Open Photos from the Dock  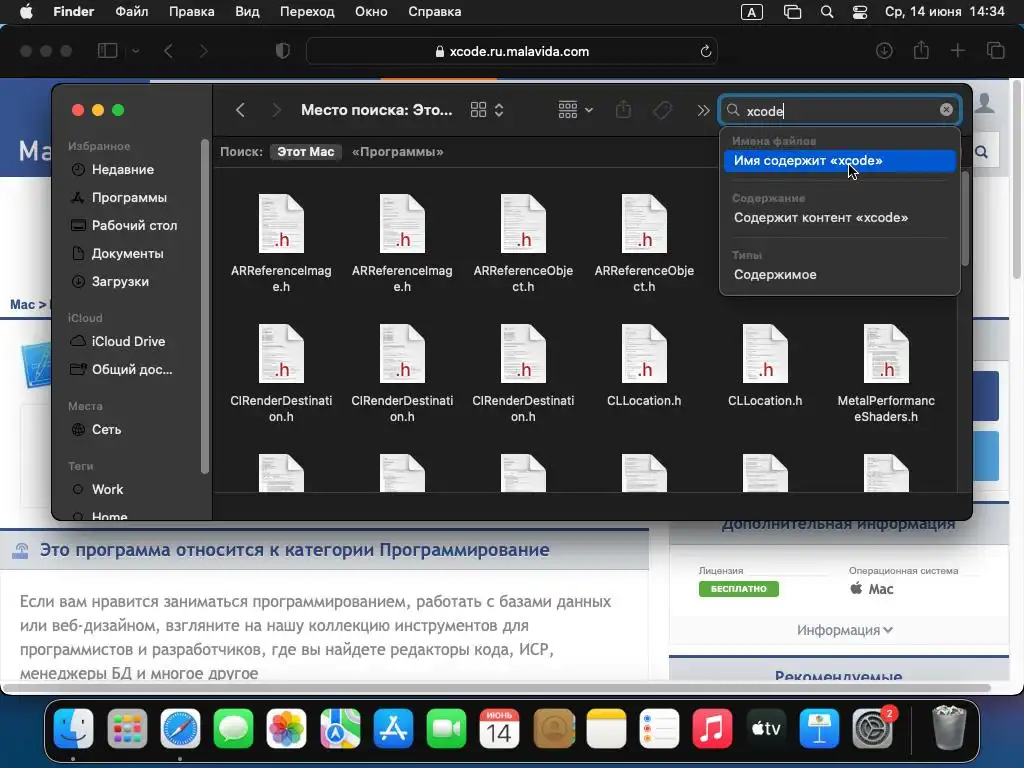click(x=286, y=728)
